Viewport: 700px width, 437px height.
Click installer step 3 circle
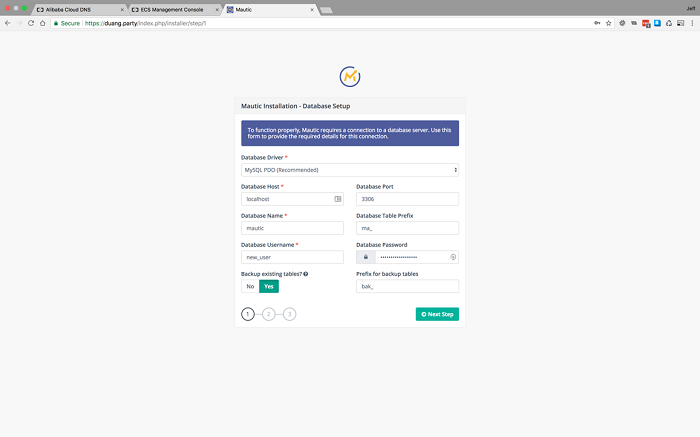coord(289,314)
